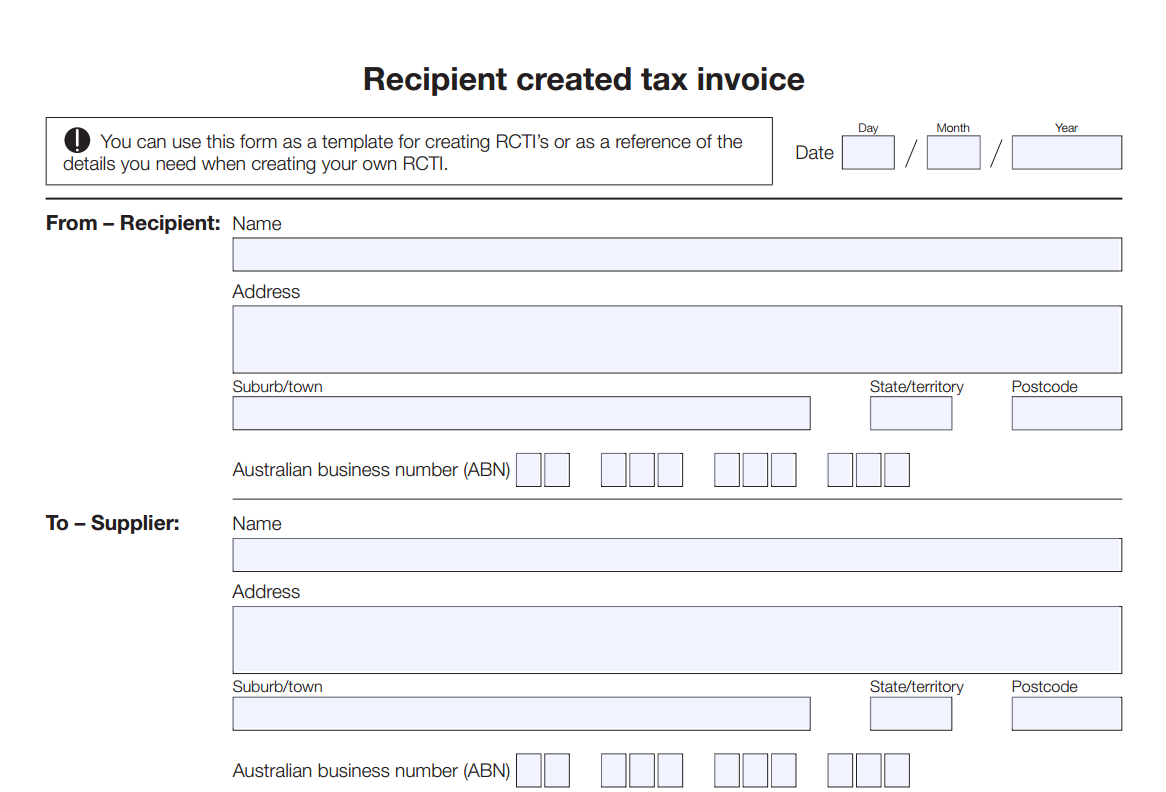
Task: Click the second digit box of Recipient ABN
Action: tap(557, 470)
